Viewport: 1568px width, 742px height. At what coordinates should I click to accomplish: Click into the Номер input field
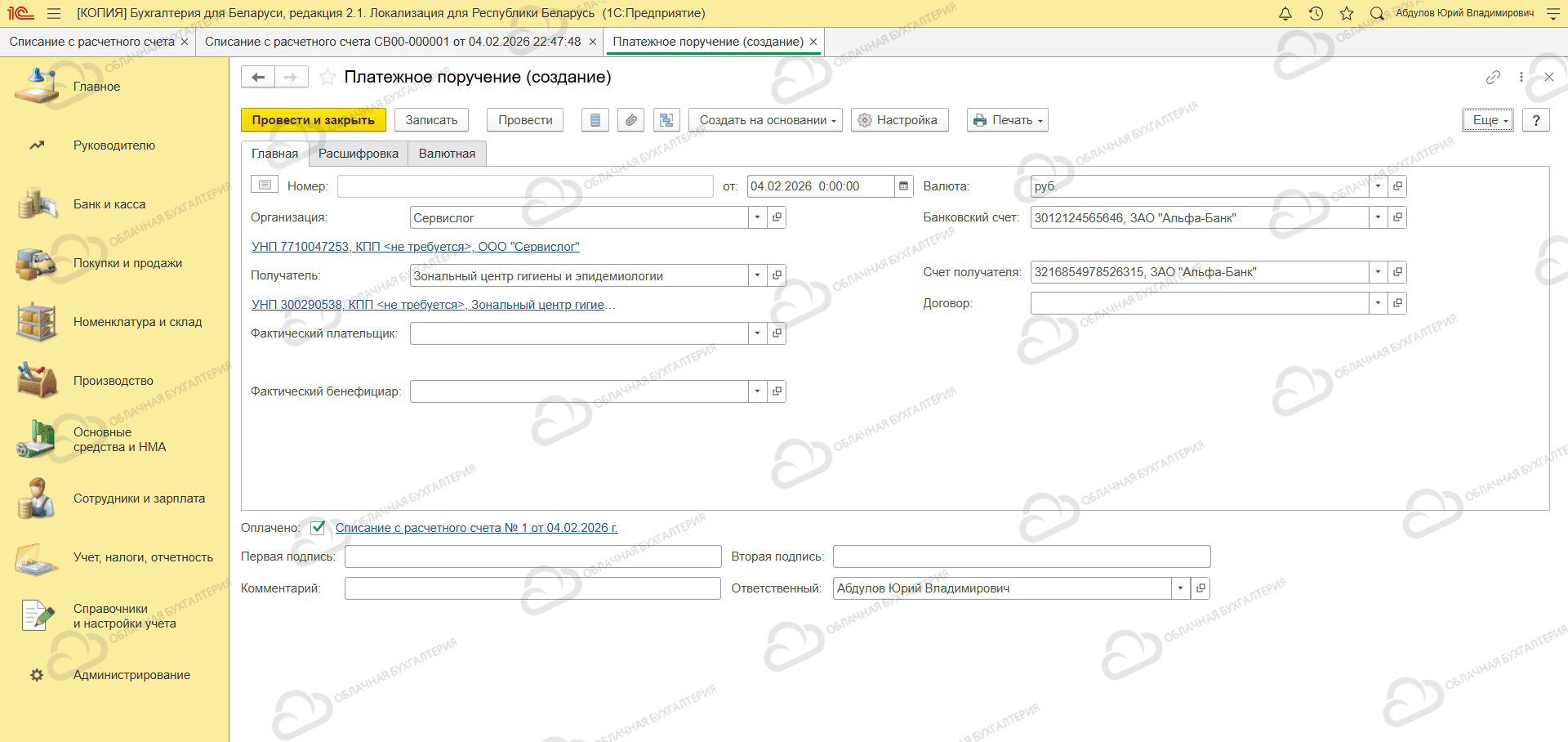pos(525,186)
